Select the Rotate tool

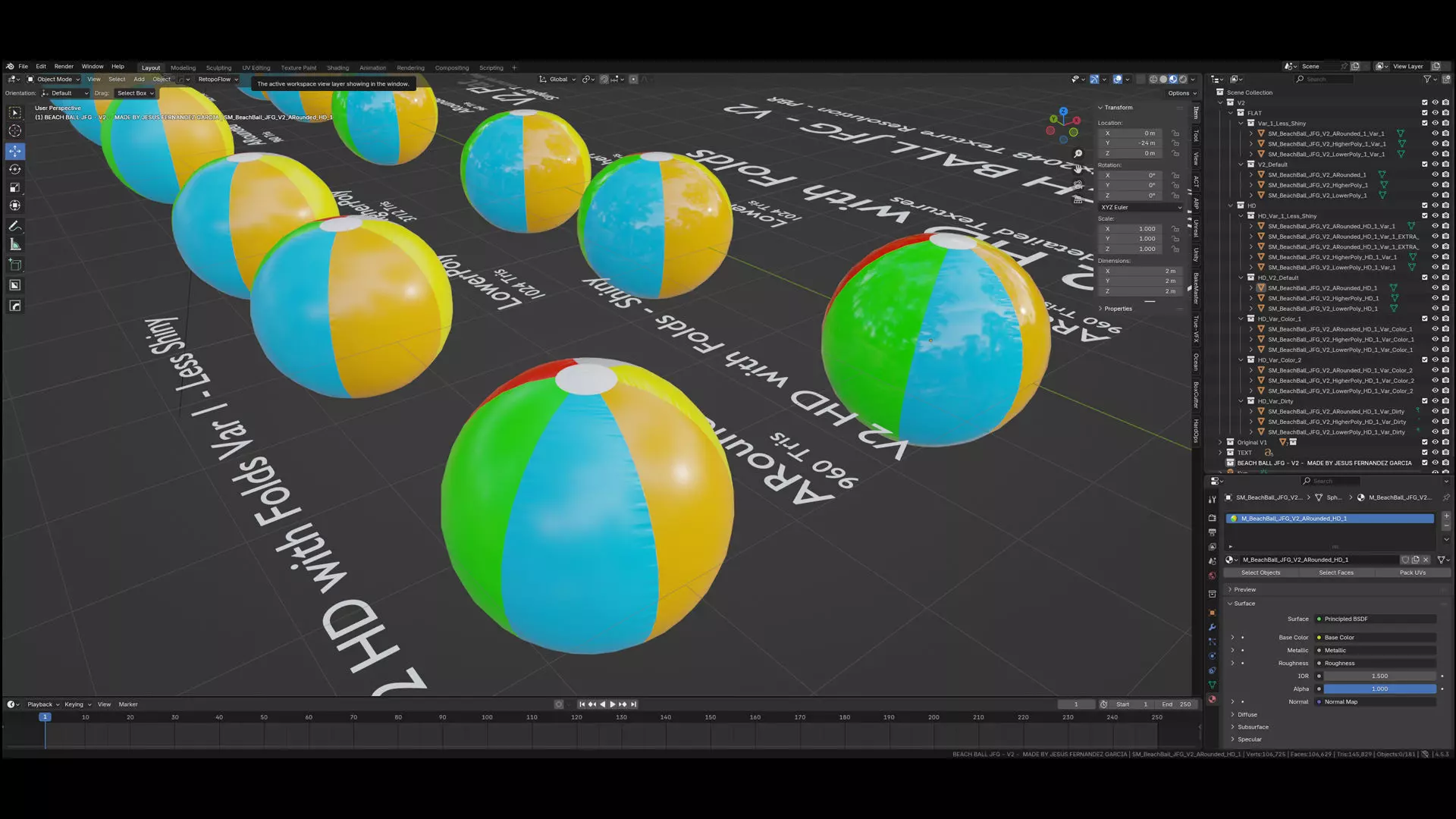(15, 169)
